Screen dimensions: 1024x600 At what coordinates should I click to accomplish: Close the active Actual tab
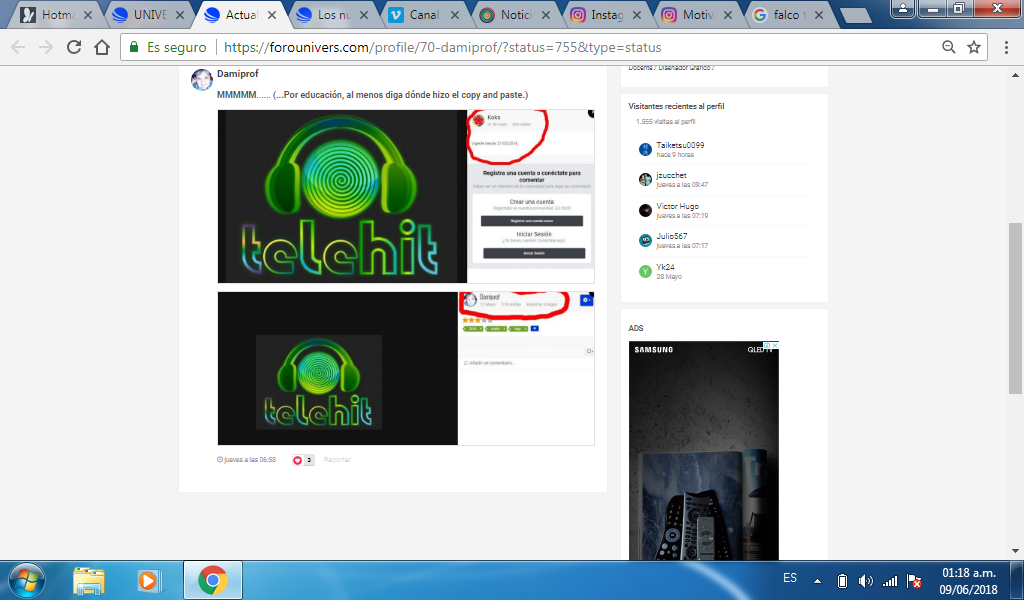pyautogui.click(x=272, y=14)
